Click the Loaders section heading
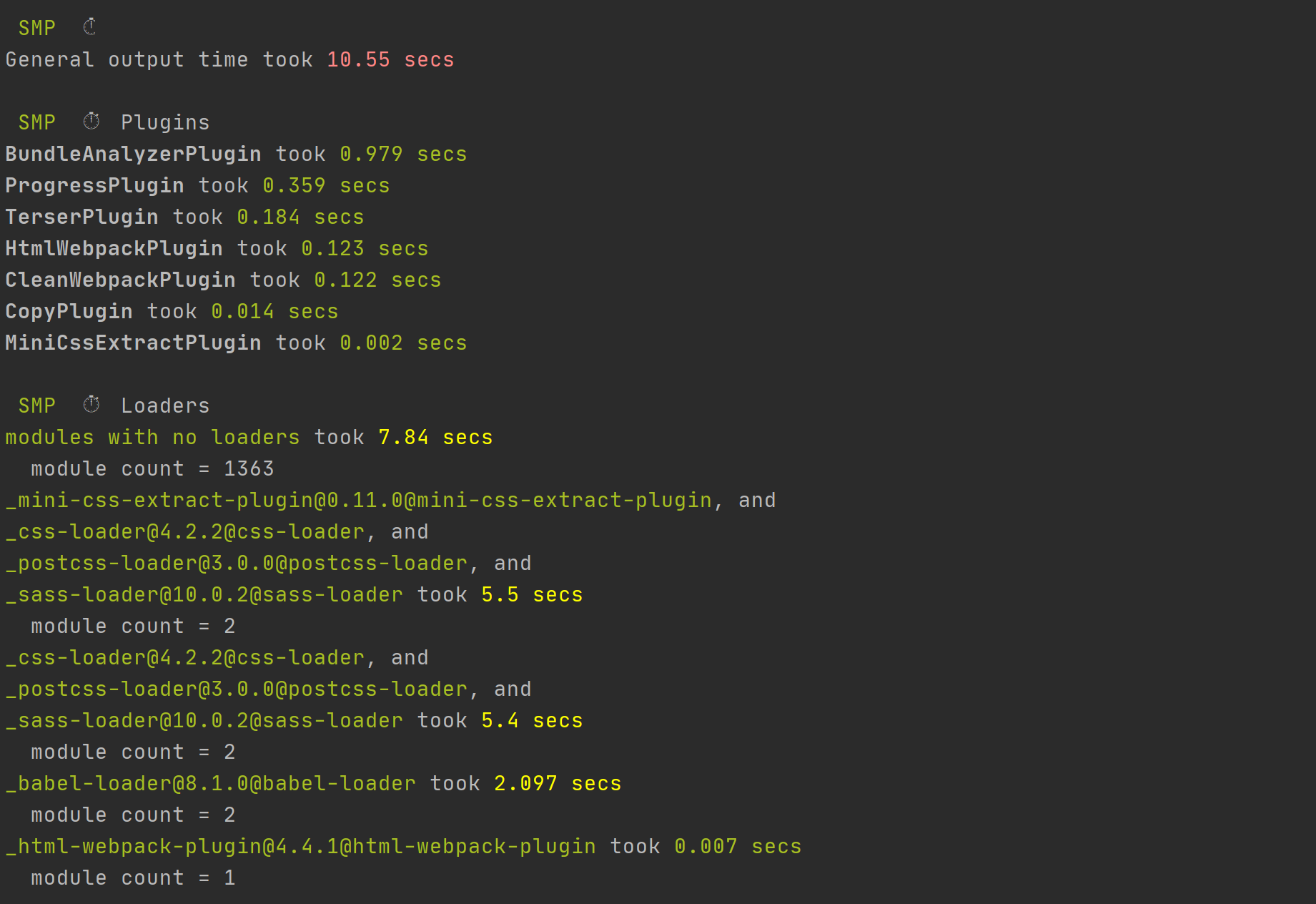The width and height of the screenshot is (1316, 904). click(165, 406)
